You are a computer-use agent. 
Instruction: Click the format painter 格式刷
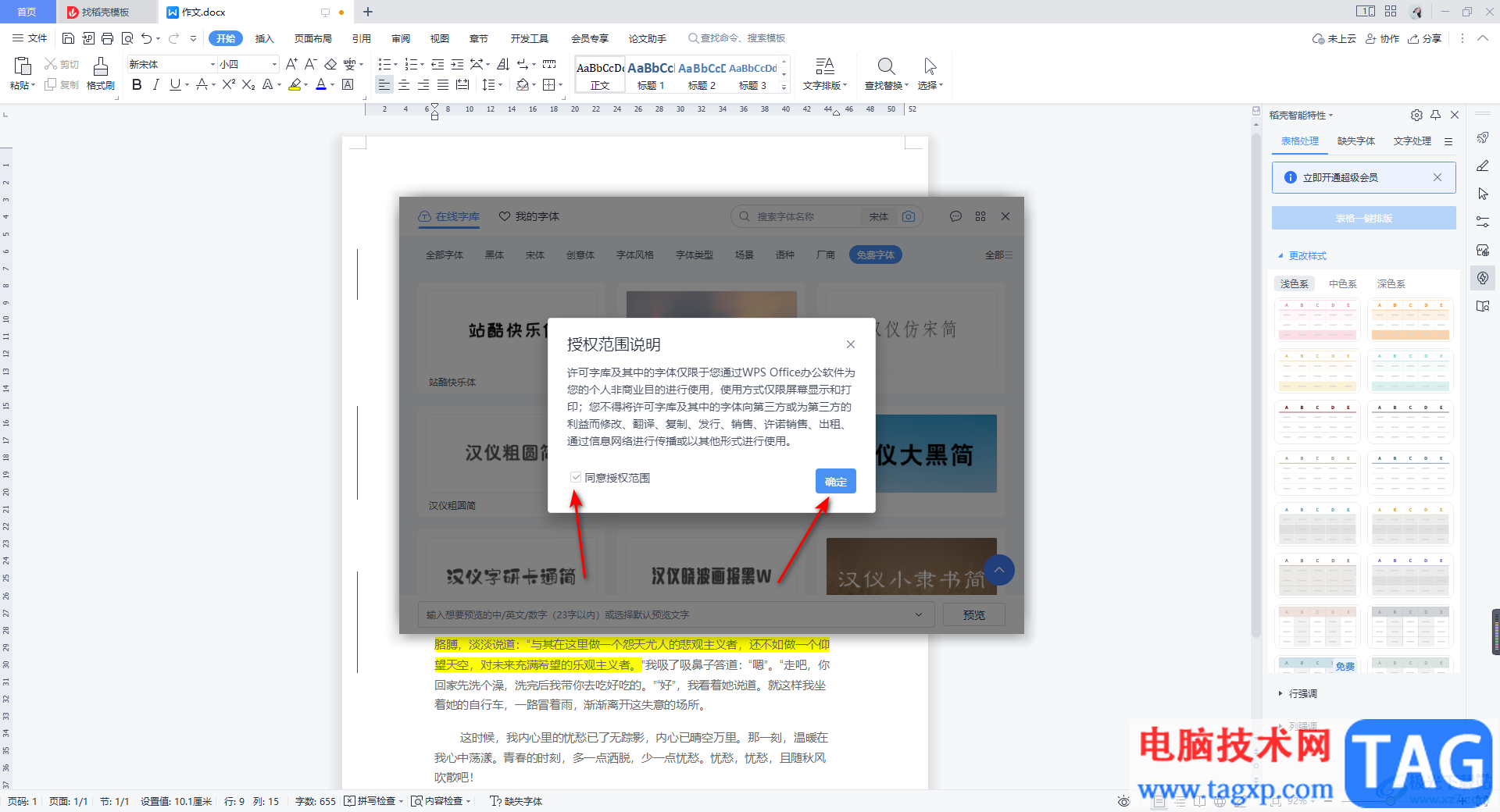[101, 73]
